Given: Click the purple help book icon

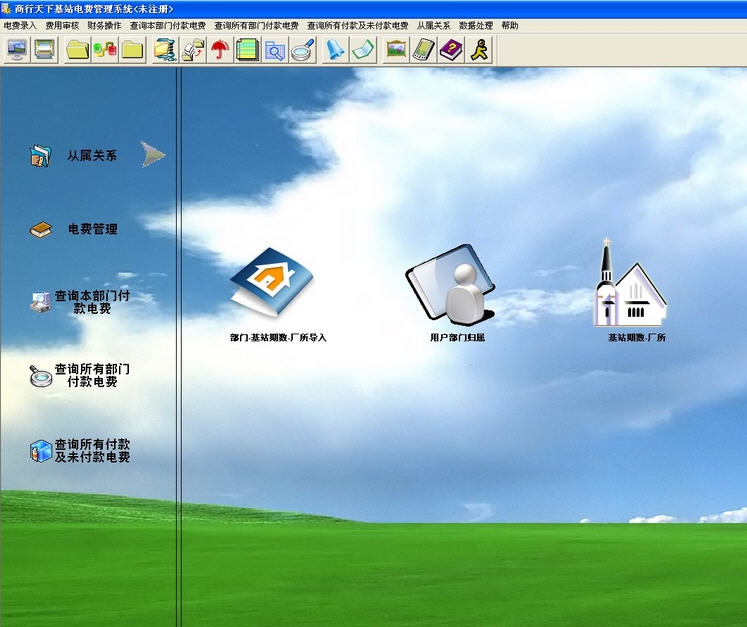Looking at the screenshot, I should click(x=451, y=50).
